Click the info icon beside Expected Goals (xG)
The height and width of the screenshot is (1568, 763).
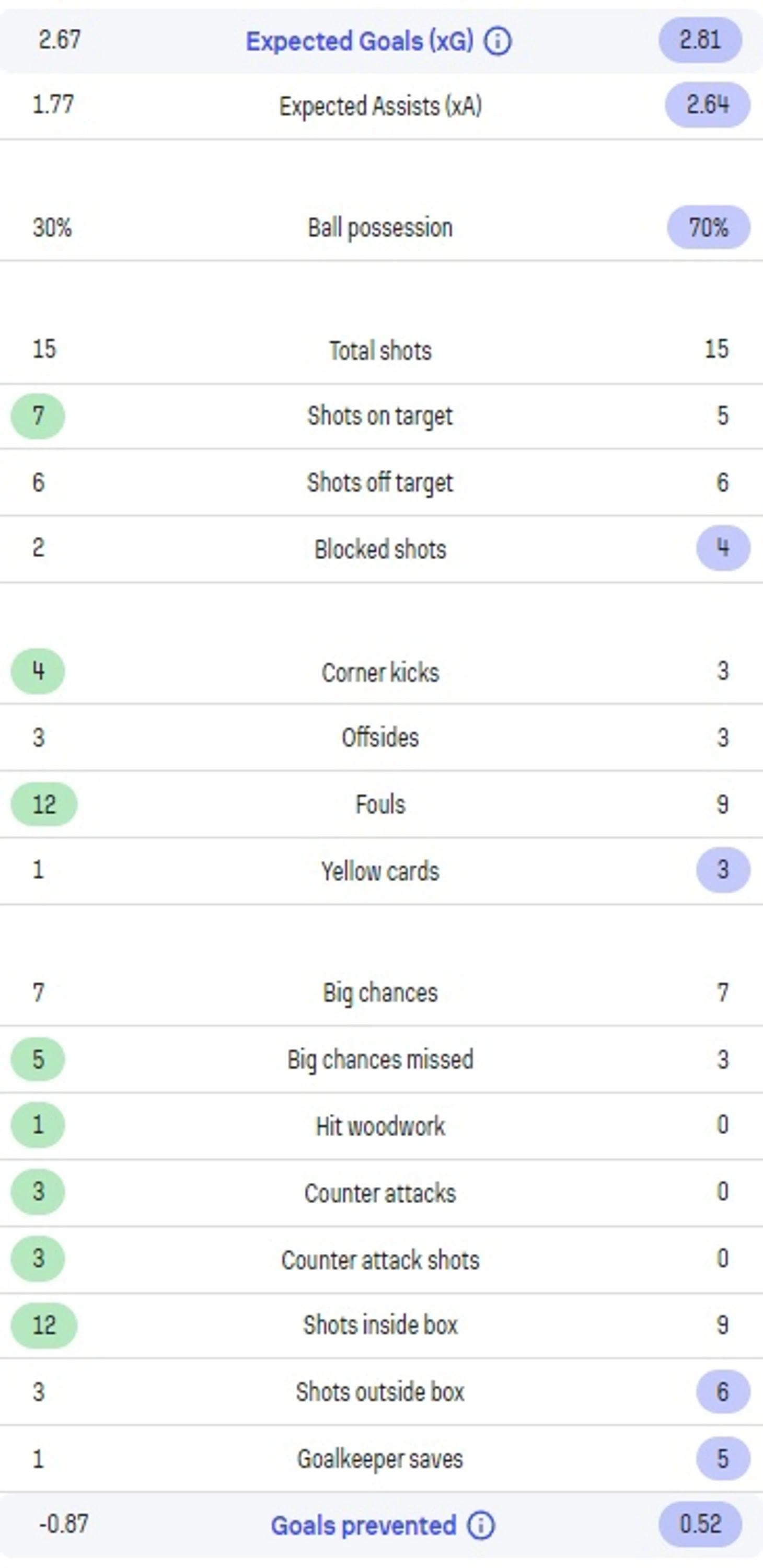498,41
